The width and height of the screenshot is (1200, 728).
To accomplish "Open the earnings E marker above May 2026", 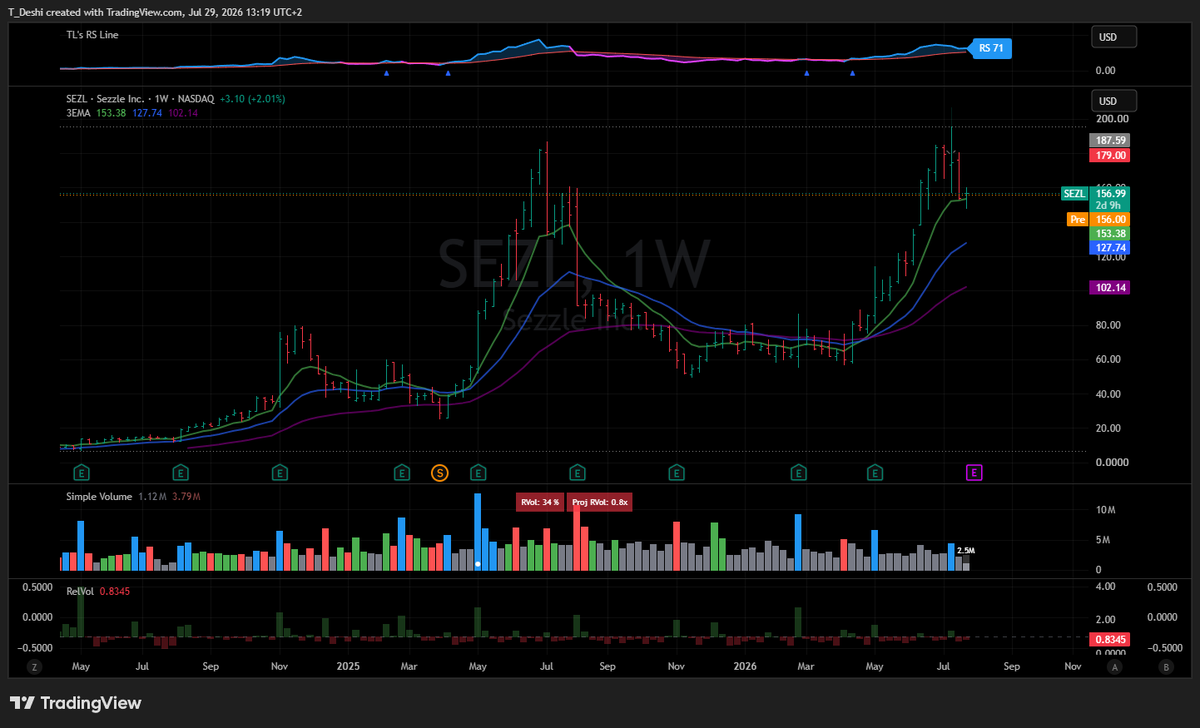I will coord(875,472).
